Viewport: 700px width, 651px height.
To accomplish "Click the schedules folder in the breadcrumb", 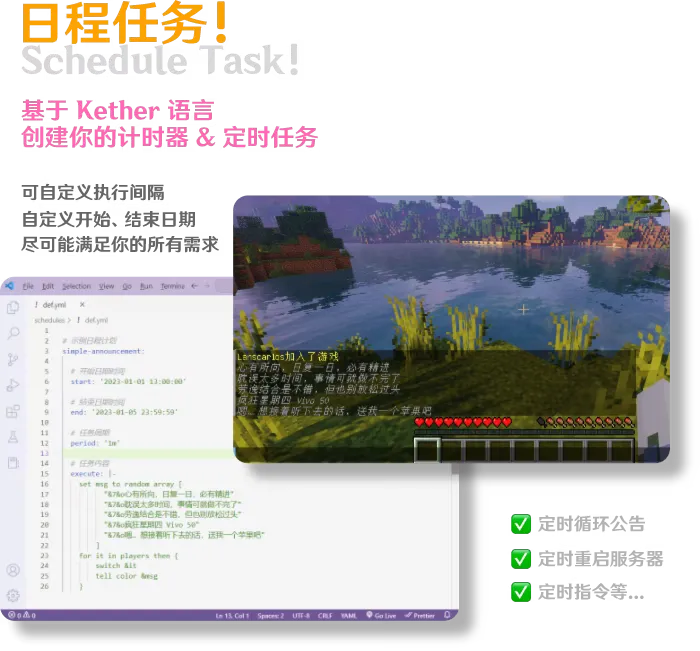I will pyautogui.click(x=49, y=320).
